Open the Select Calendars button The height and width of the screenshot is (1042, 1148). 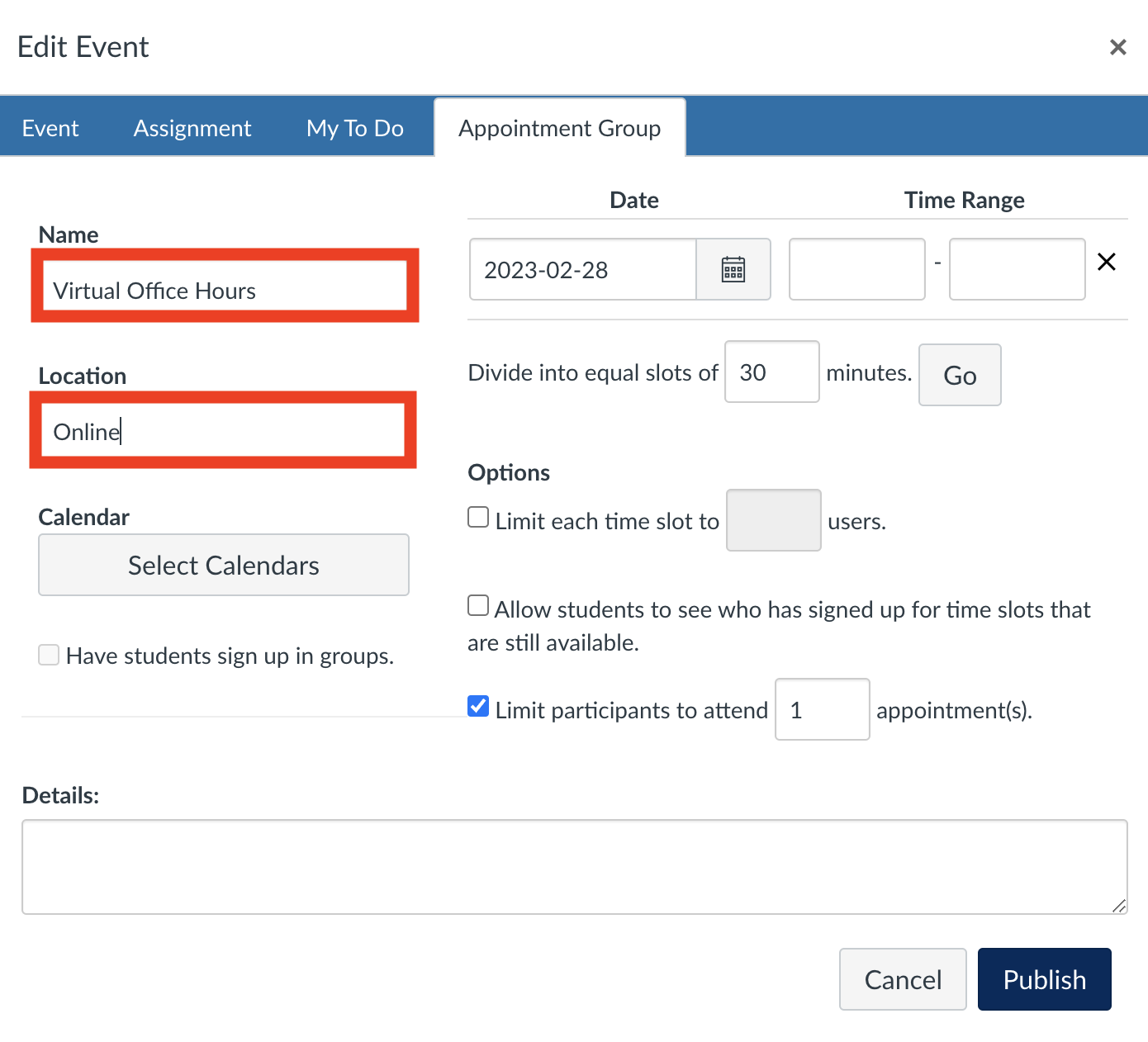tap(224, 565)
